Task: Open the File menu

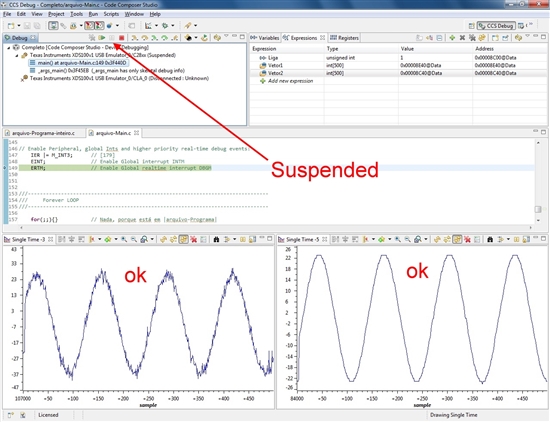Action: pos(7,14)
